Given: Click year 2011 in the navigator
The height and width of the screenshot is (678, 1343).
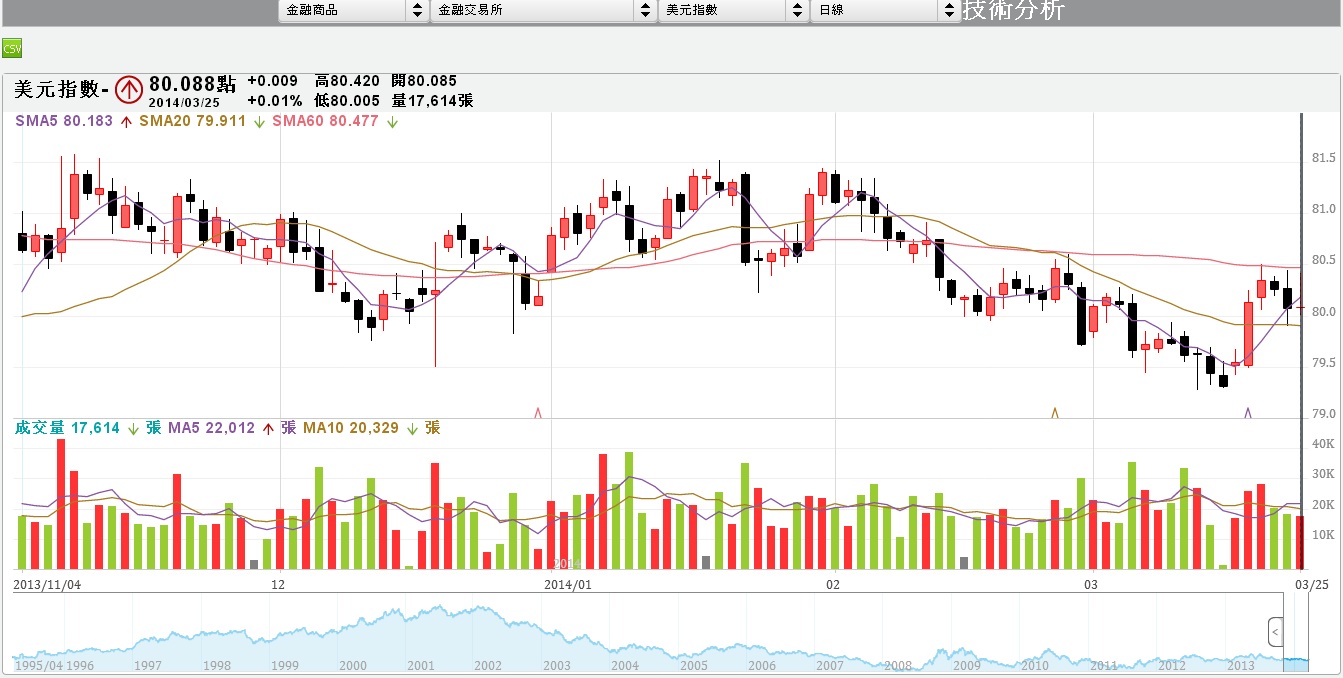Looking at the screenshot, I should (x=1104, y=665).
